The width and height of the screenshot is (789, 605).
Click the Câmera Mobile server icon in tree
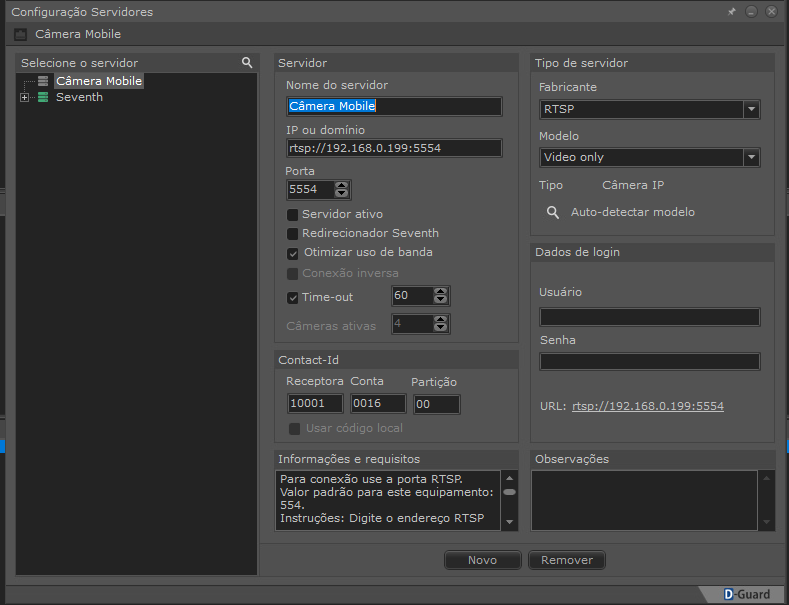click(43, 81)
